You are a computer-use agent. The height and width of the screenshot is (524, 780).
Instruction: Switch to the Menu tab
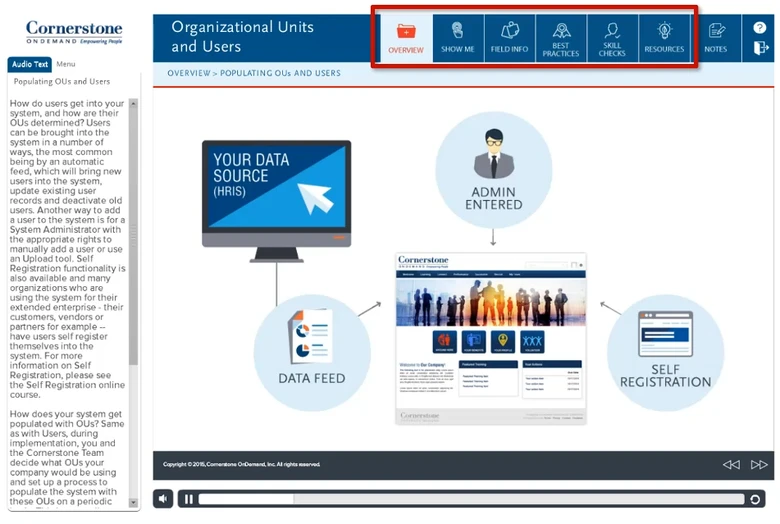click(66, 64)
